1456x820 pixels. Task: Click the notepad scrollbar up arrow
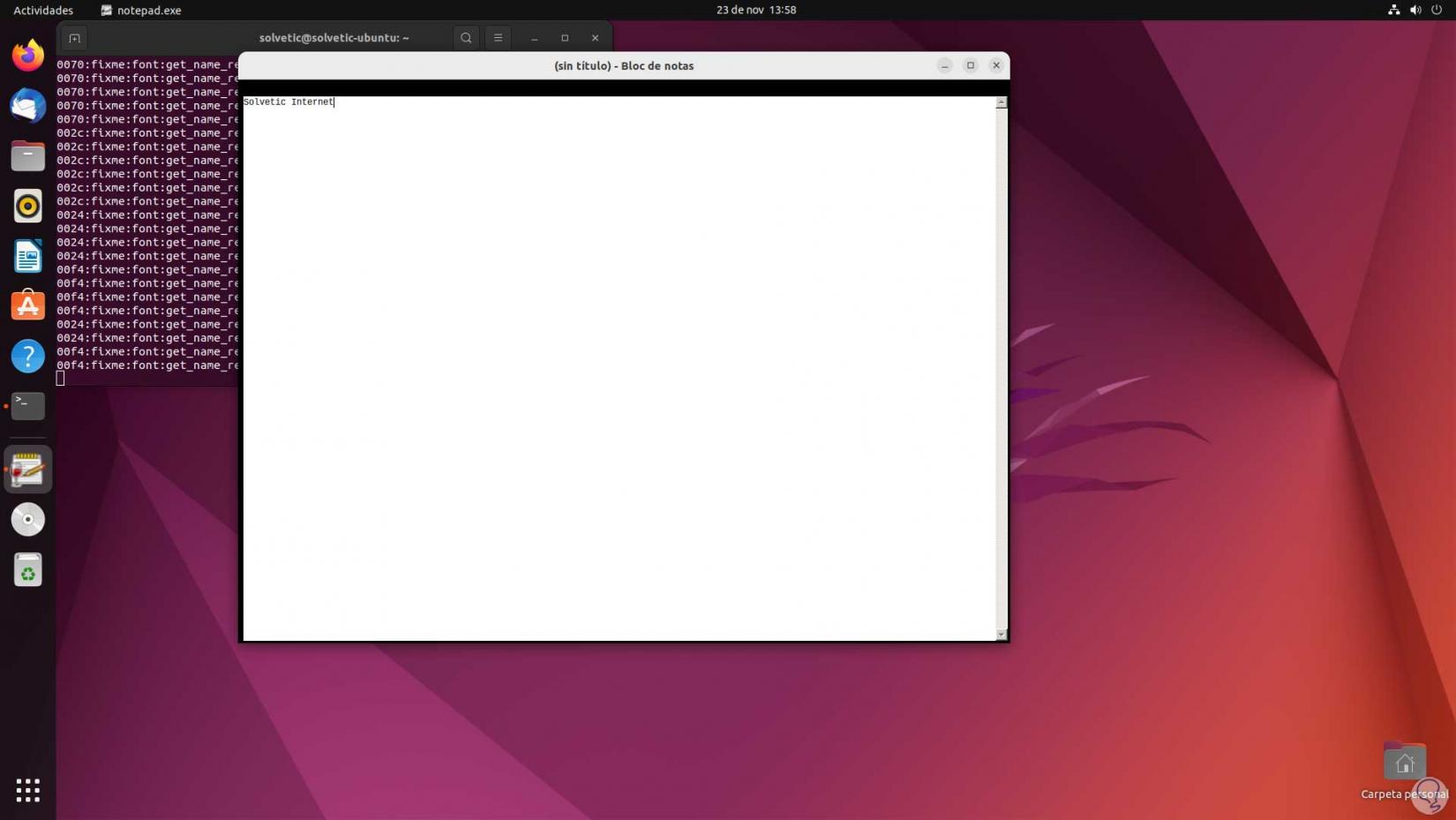(1002, 102)
